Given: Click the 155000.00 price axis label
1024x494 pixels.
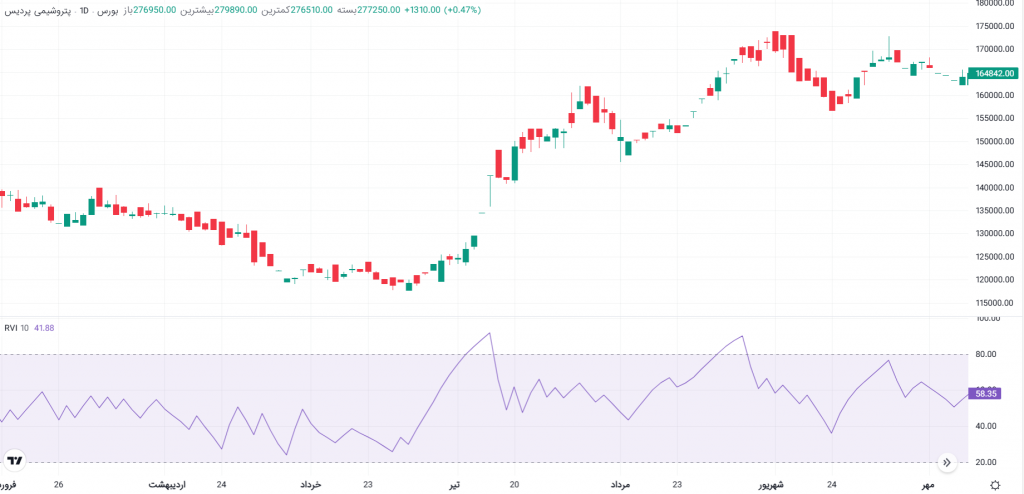Looking at the screenshot, I should [994, 118].
